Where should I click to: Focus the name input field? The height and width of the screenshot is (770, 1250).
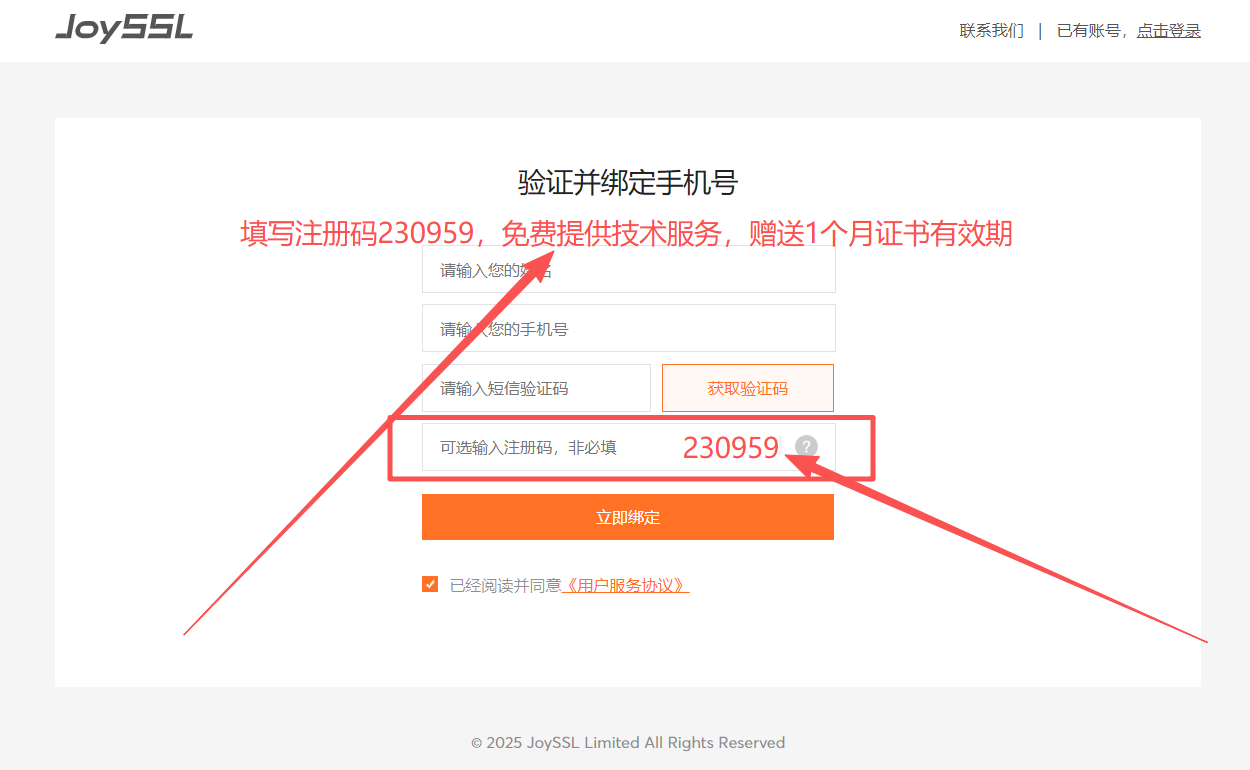click(628, 270)
